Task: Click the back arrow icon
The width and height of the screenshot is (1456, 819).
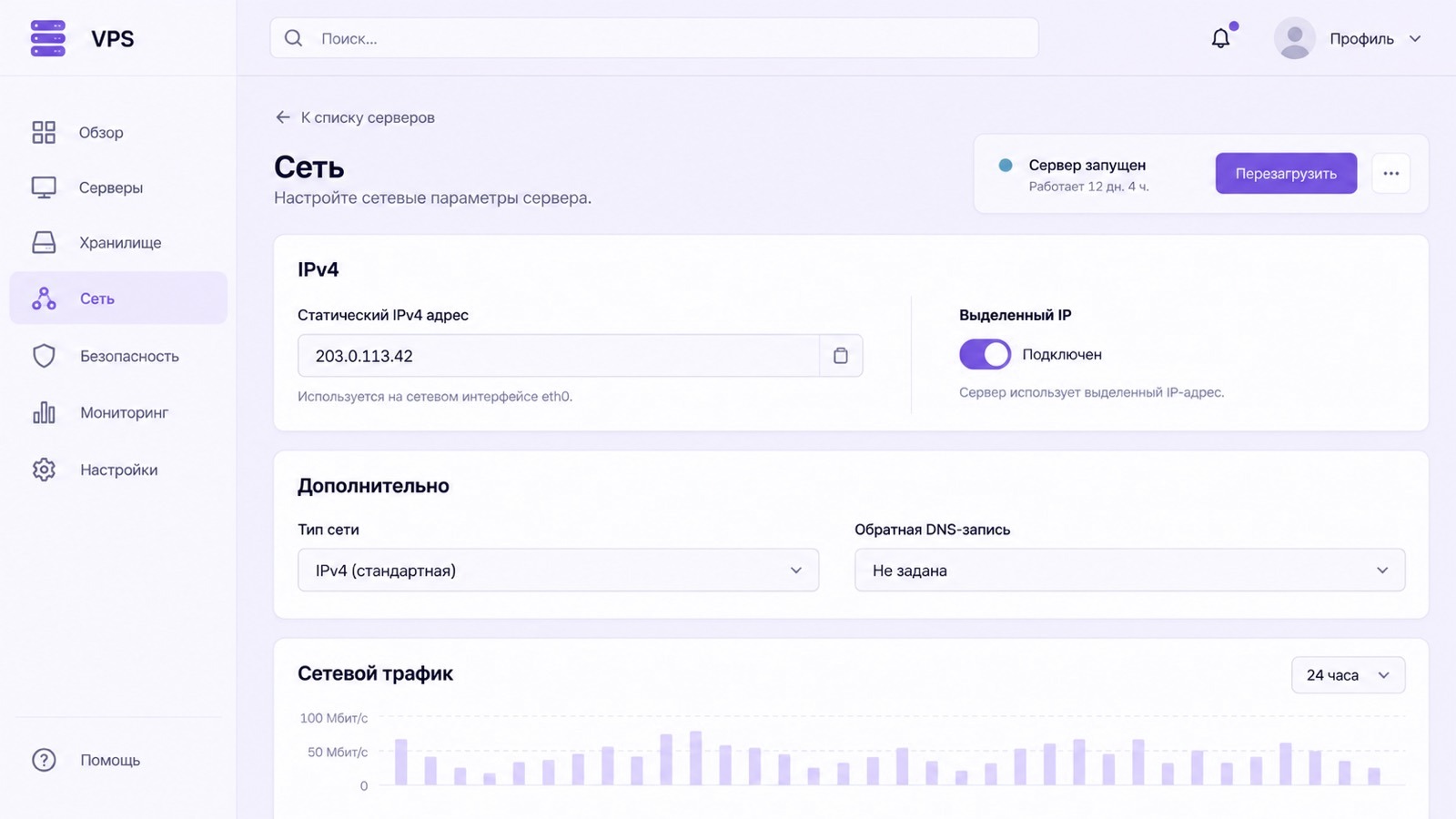Action: [283, 117]
